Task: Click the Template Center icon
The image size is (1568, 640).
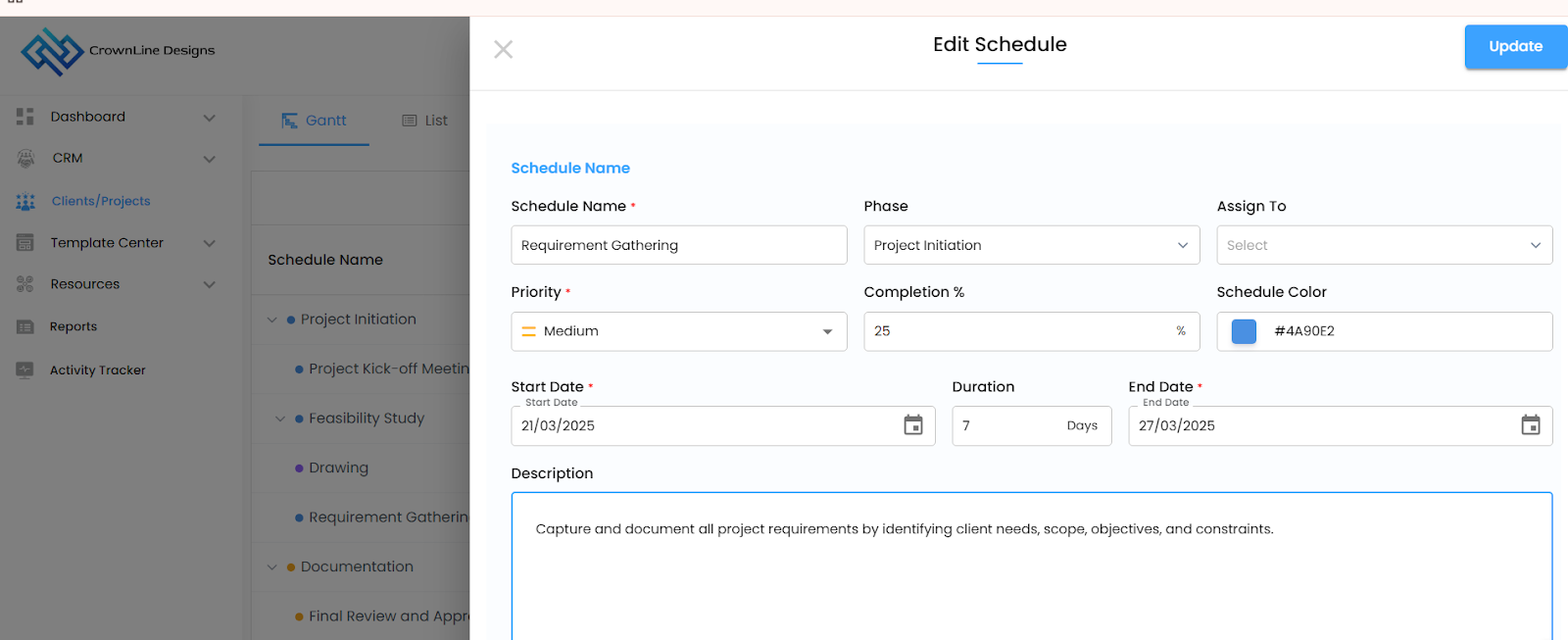Action: (x=25, y=243)
